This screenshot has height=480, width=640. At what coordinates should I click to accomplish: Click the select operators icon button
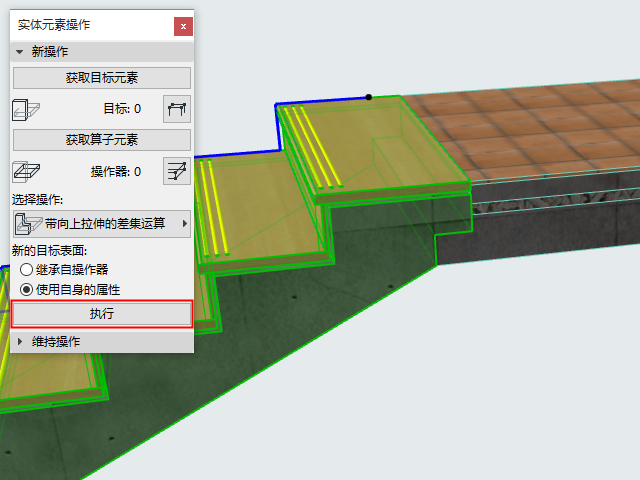(177, 171)
